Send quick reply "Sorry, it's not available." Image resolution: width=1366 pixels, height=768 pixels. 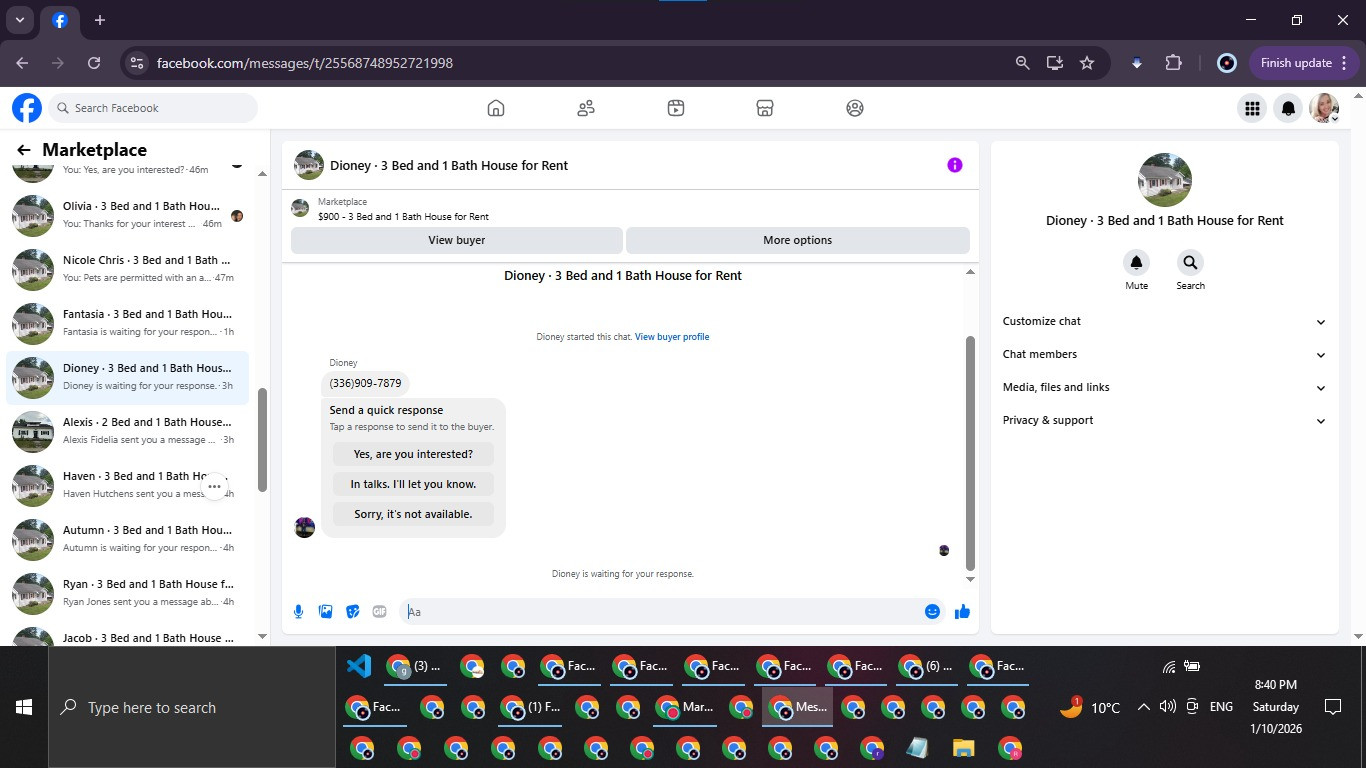pos(413,514)
